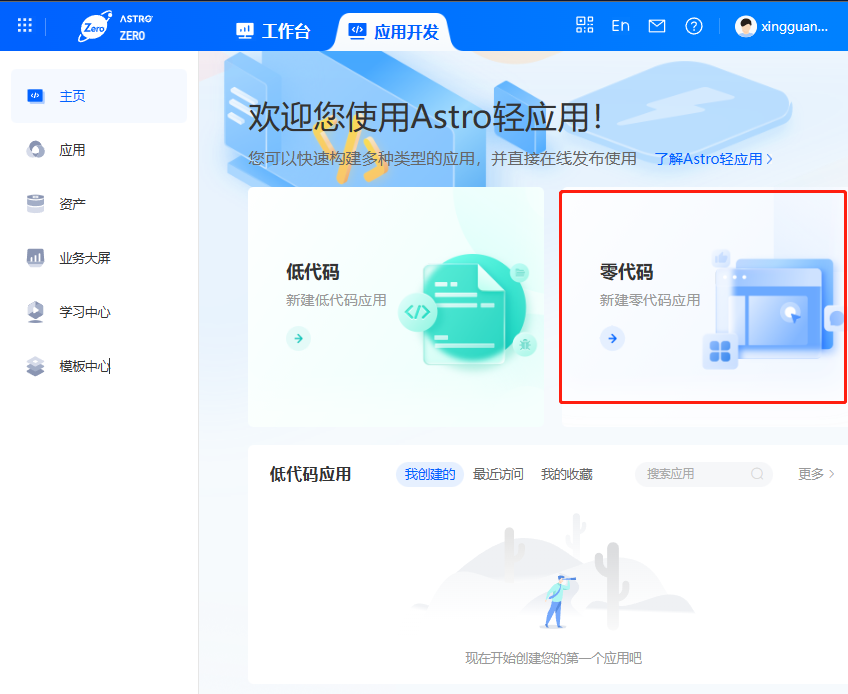Click the 零代码 card title
Viewport: 848px width, 694px height.
tap(626, 272)
